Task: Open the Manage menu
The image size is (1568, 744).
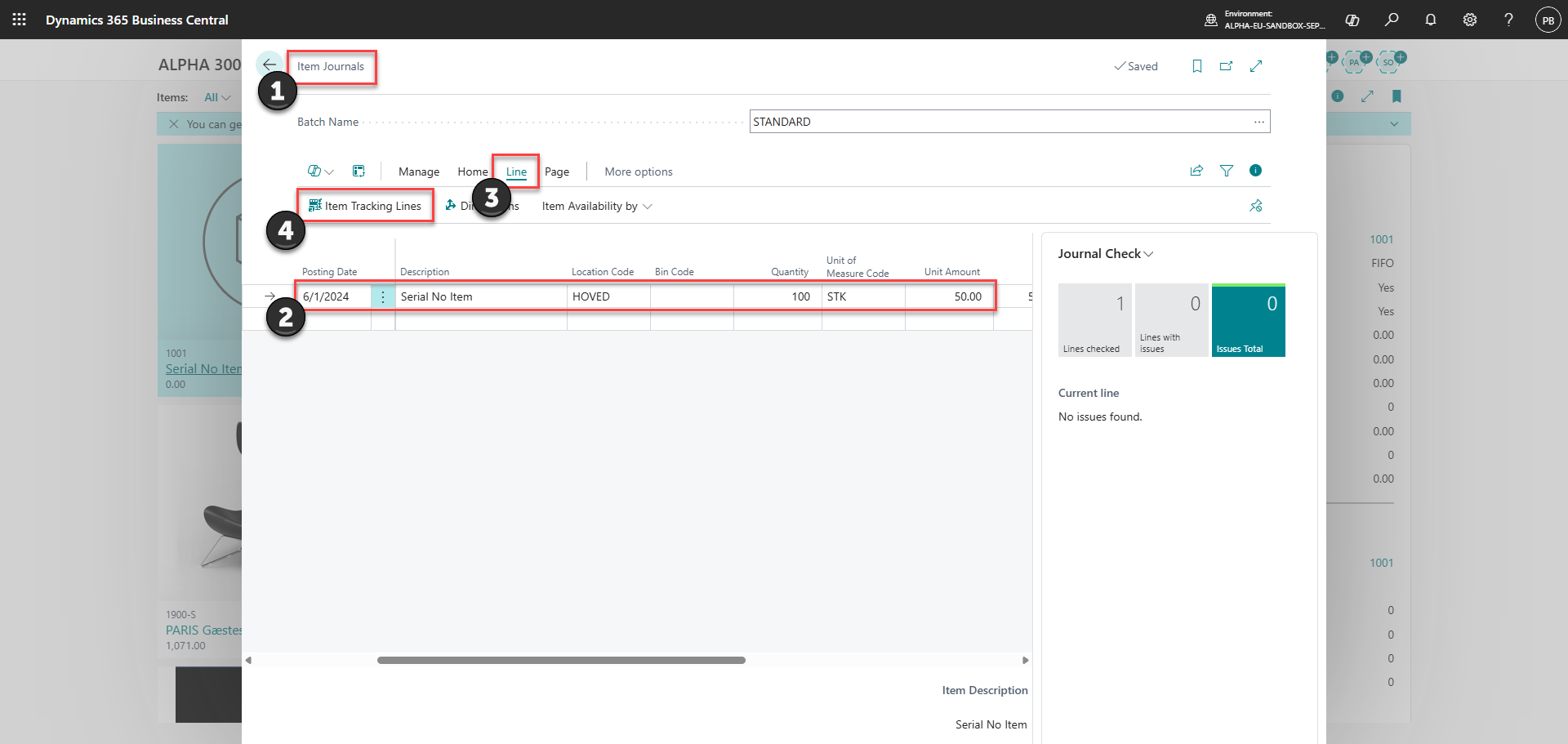Action: [419, 172]
